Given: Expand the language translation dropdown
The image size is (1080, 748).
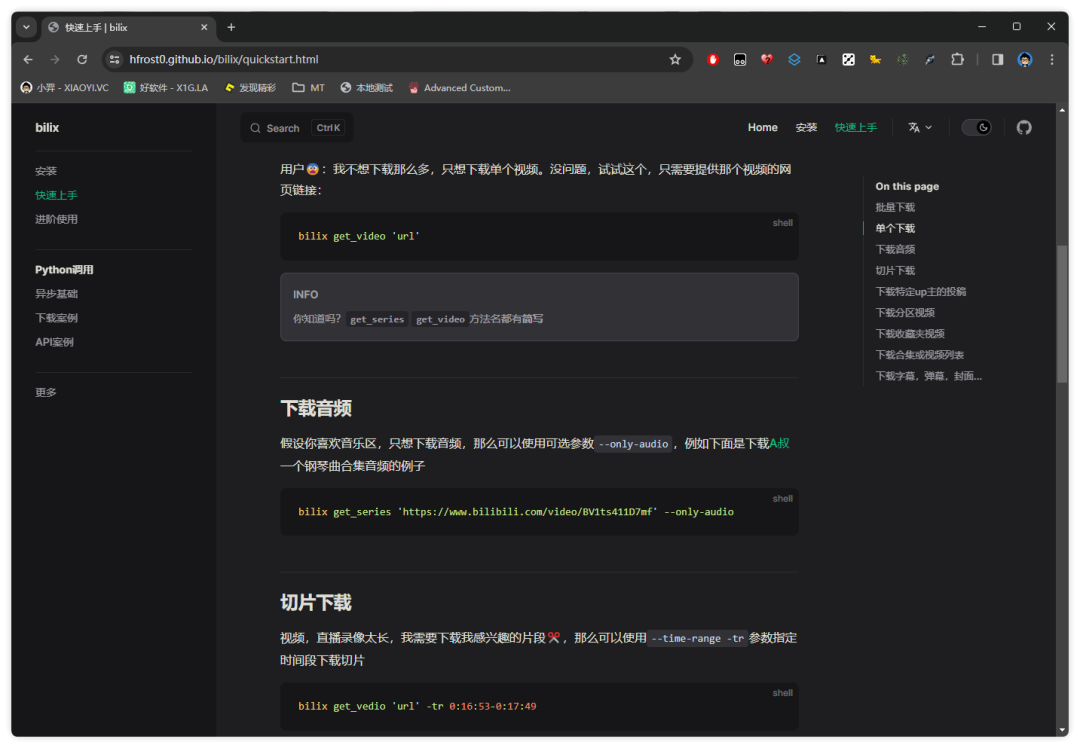Looking at the screenshot, I should tap(919, 127).
